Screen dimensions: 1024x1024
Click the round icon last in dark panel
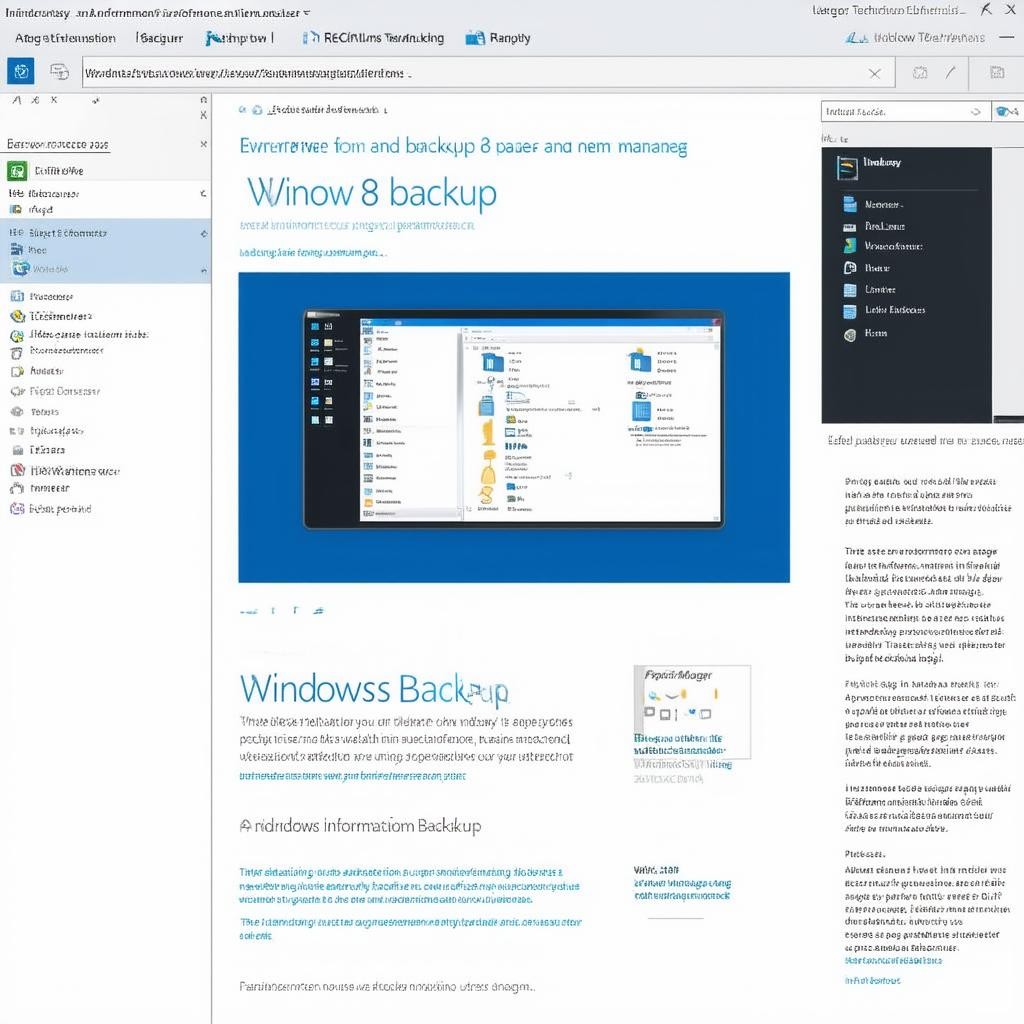[x=850, y=334]
